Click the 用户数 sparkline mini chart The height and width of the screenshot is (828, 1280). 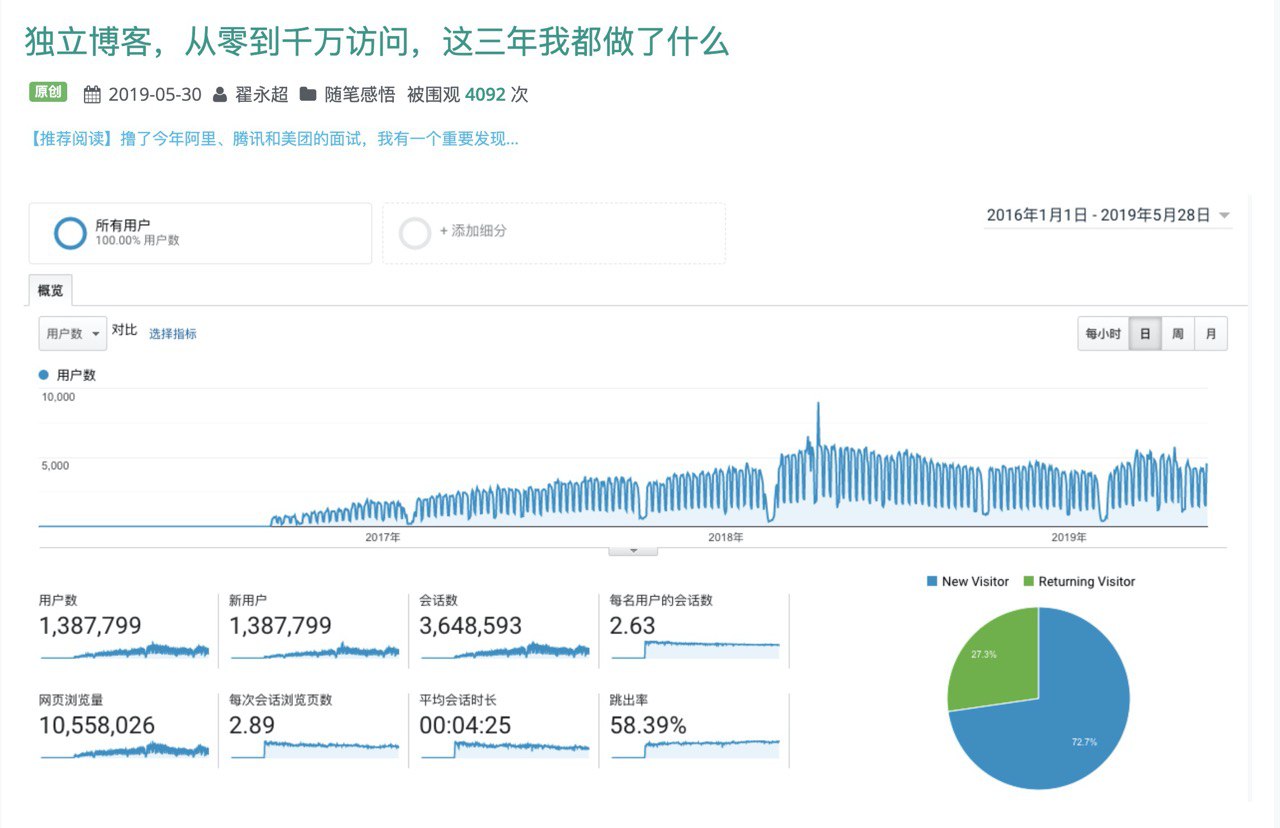pos(125,651)
